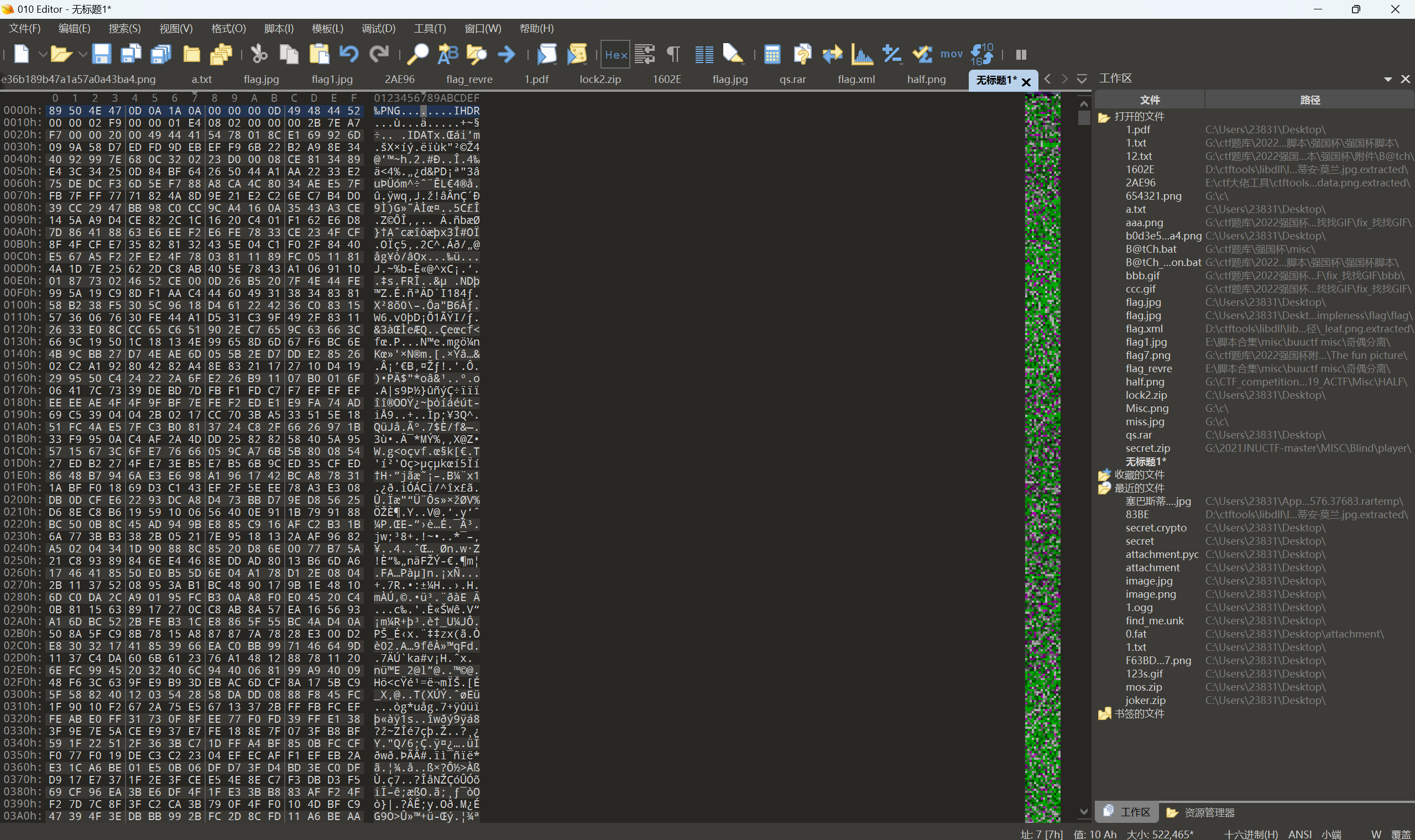Switch to the 资源管理器 bottom tab
Viewport: 1415px width, 840px height.
[1200, 812]
